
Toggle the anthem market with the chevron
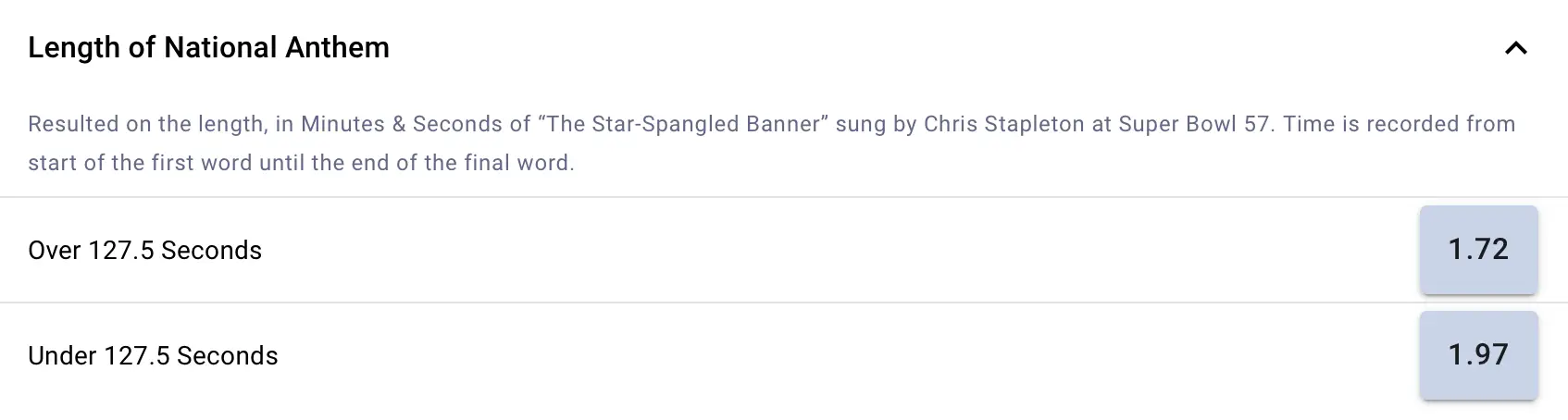point(1515,48)
